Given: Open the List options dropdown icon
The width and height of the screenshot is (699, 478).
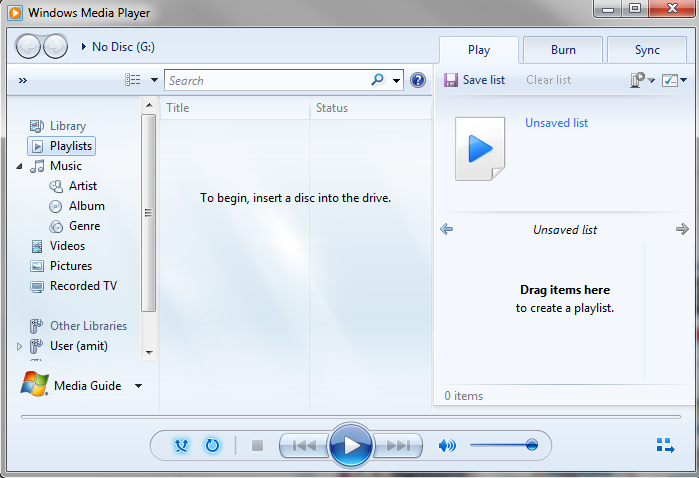Looking at the screenshot, I should pyautogui.click(x=674, y=80).
